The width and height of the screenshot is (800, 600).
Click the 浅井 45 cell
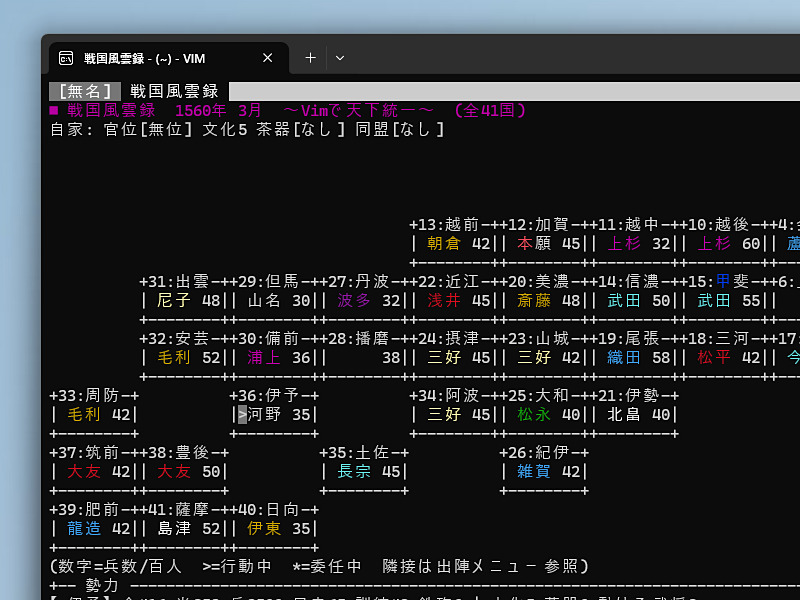pyautogui.click(x=459, y=301)
